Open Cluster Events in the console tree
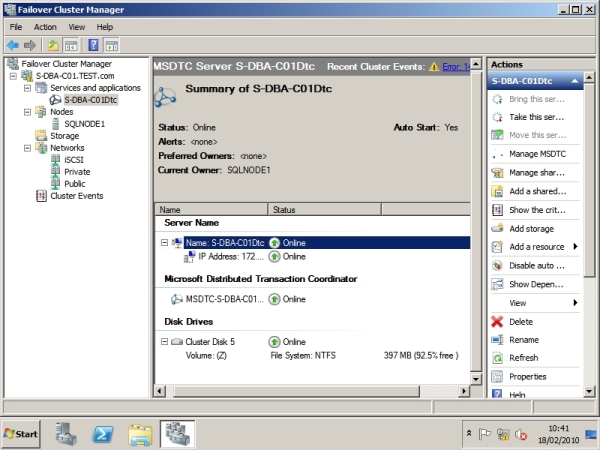 tap(76, 196)
